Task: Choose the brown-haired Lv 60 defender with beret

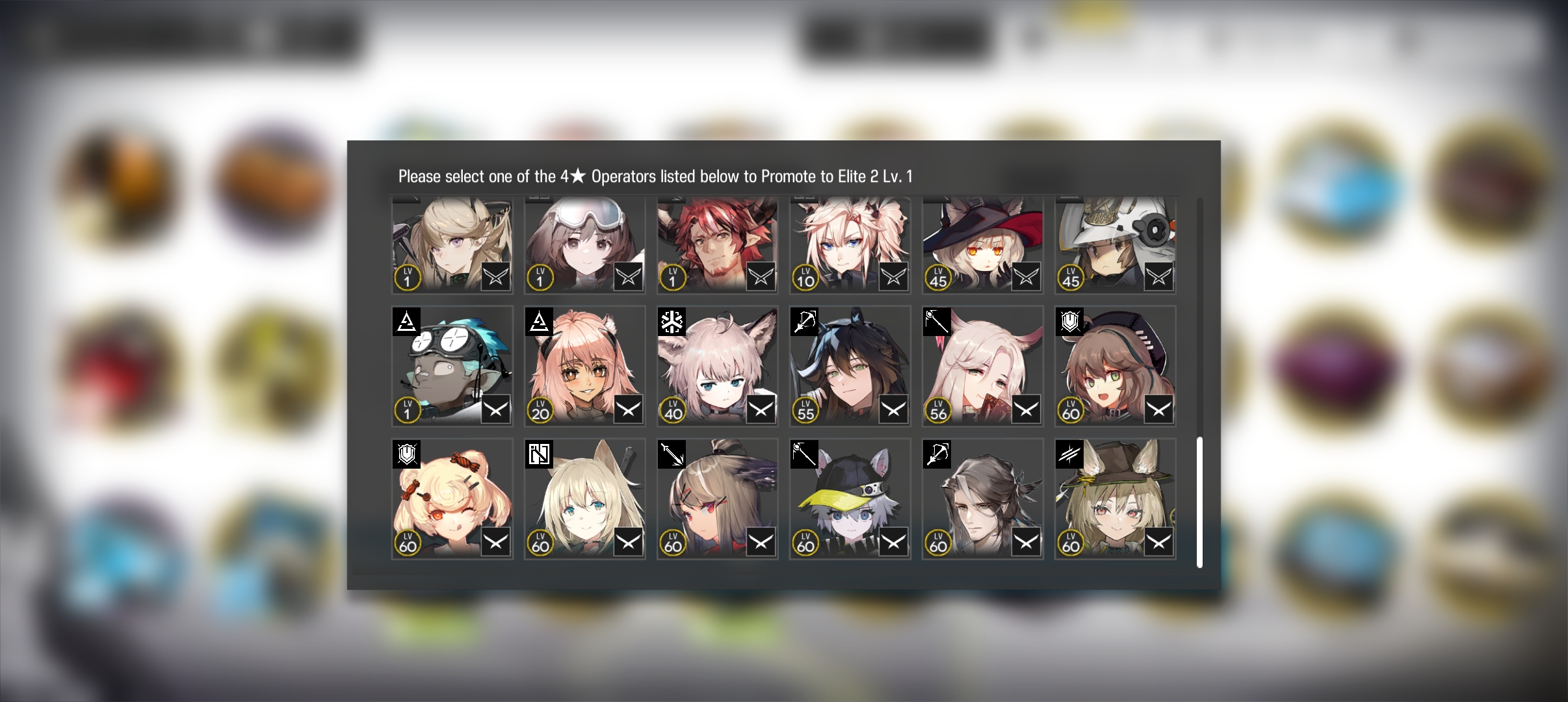Action: (x=1116, y=366)
